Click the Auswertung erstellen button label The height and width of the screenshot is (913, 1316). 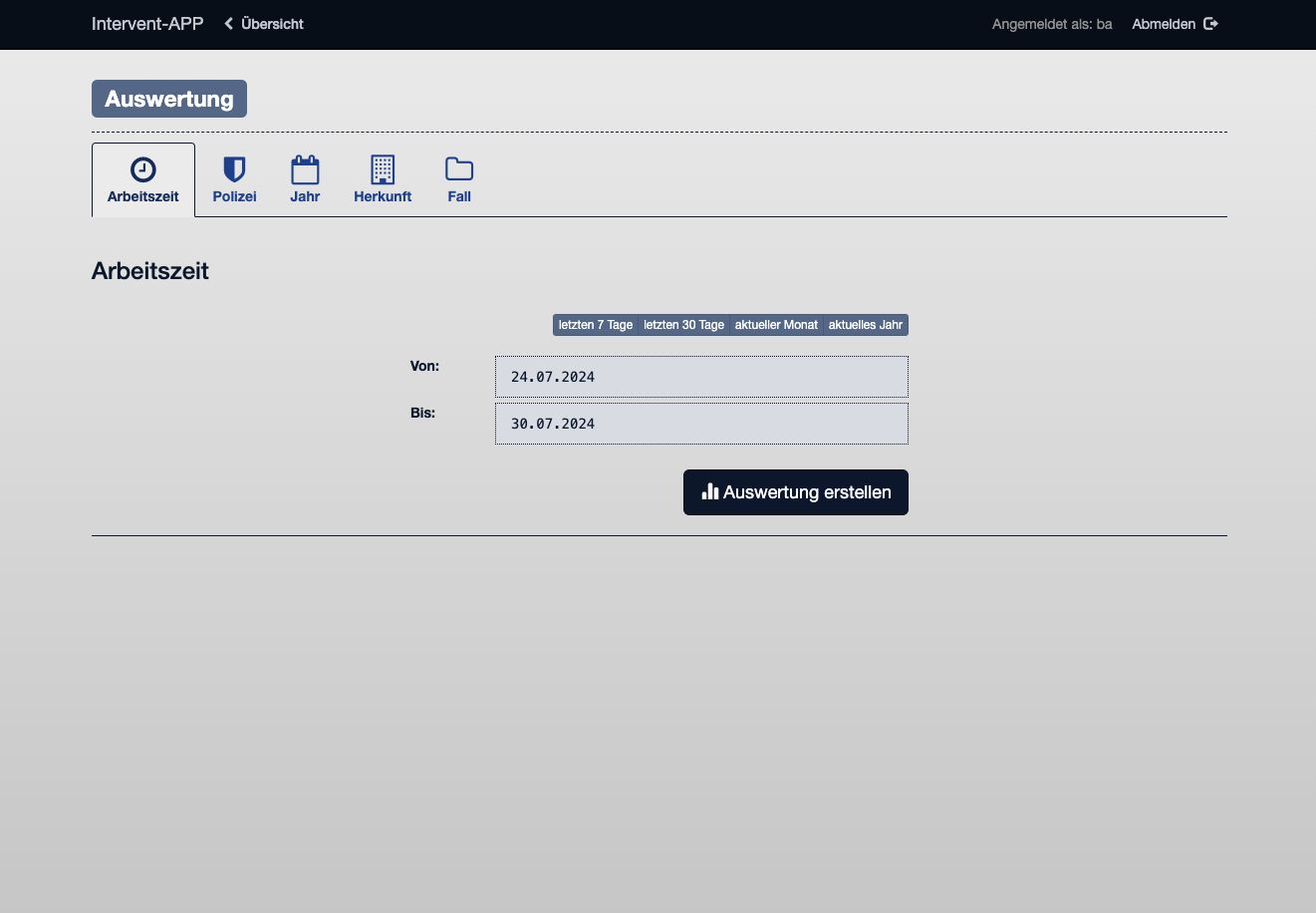[807, 492]
